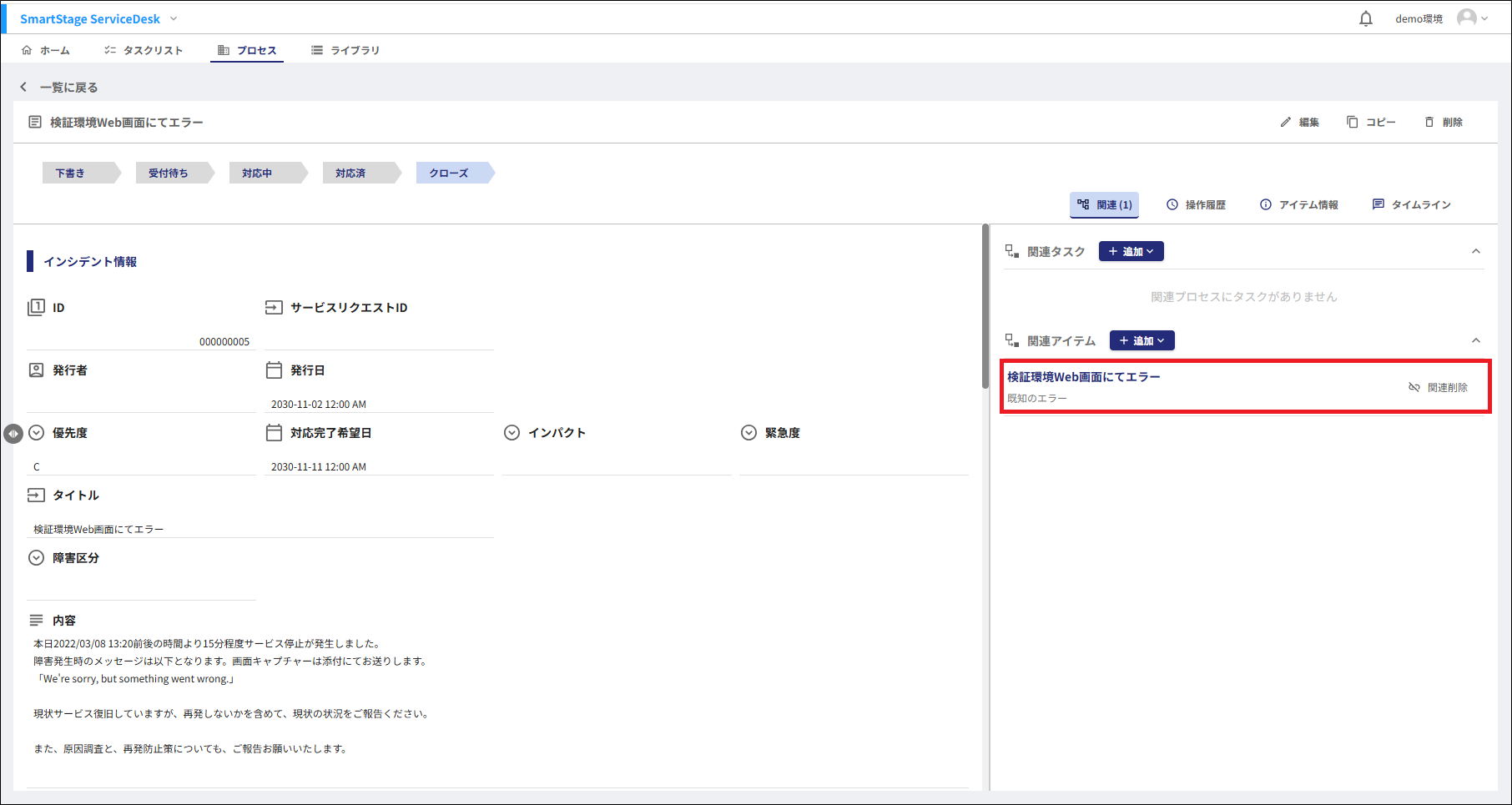1512x805 pixels.
Task: Expand SmartStage ServiceDesk dropdown arrow
Action: [x=174, y=18]
